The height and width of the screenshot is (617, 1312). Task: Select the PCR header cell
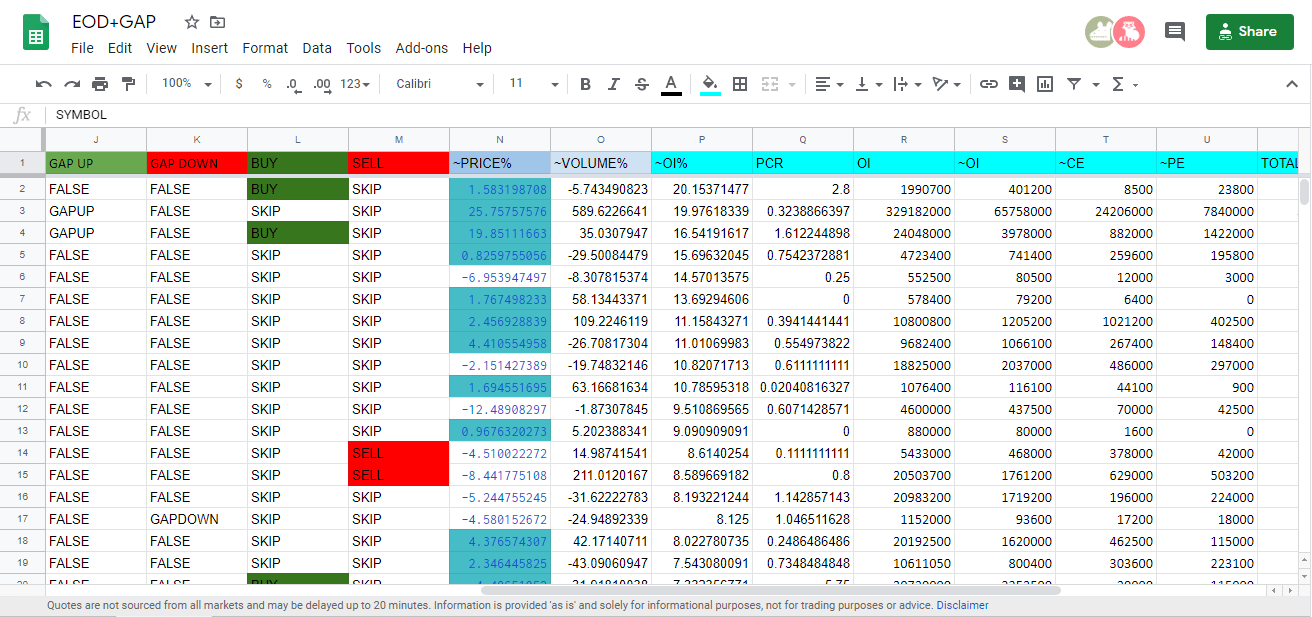pyautogui.click(x=803, y=163)
